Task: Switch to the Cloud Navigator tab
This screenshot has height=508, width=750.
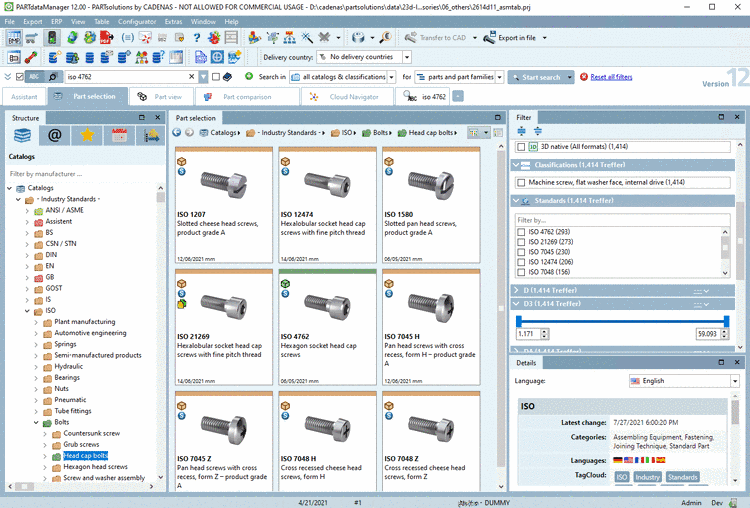Action: (x=347, y=97)
